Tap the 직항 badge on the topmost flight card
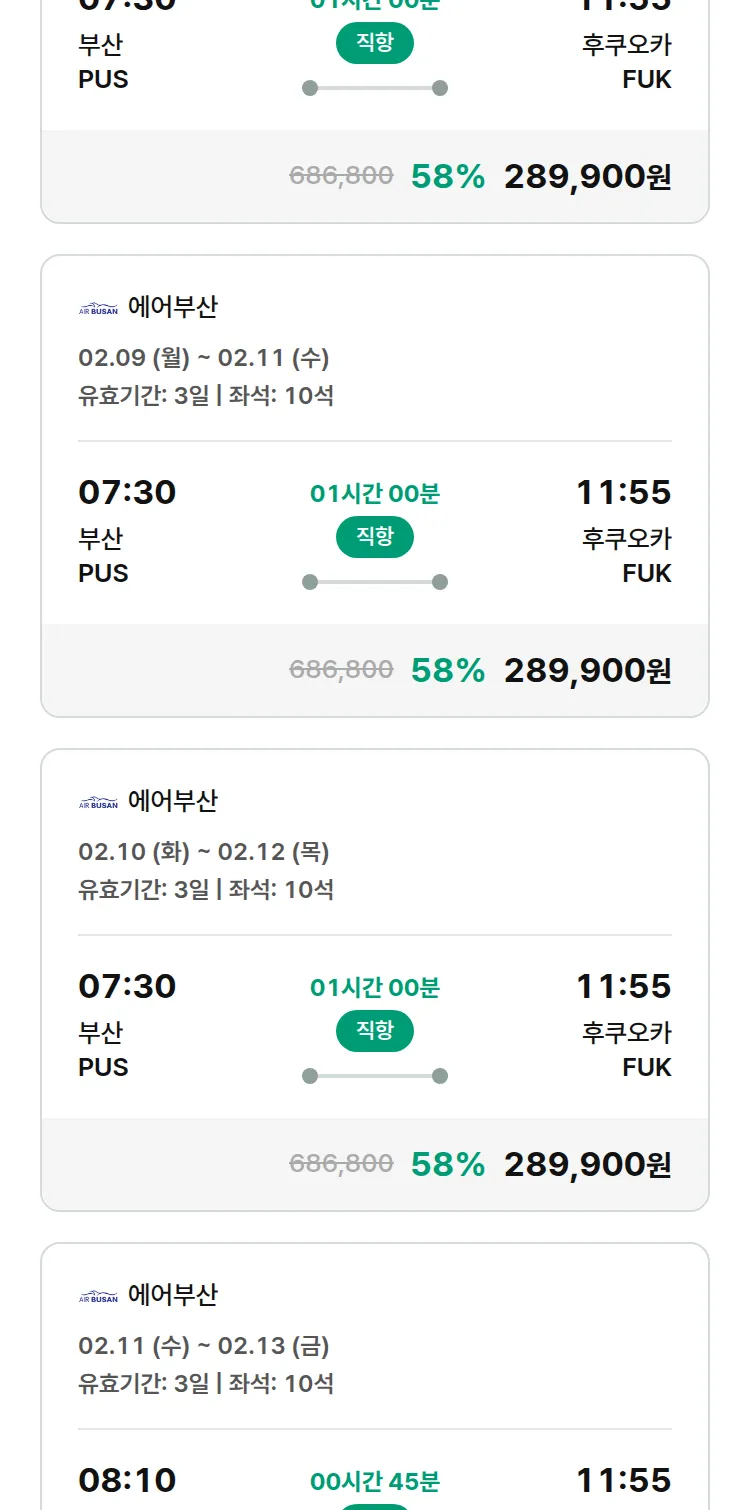Viewport: 750px width, 1510px height. point(375,43)
